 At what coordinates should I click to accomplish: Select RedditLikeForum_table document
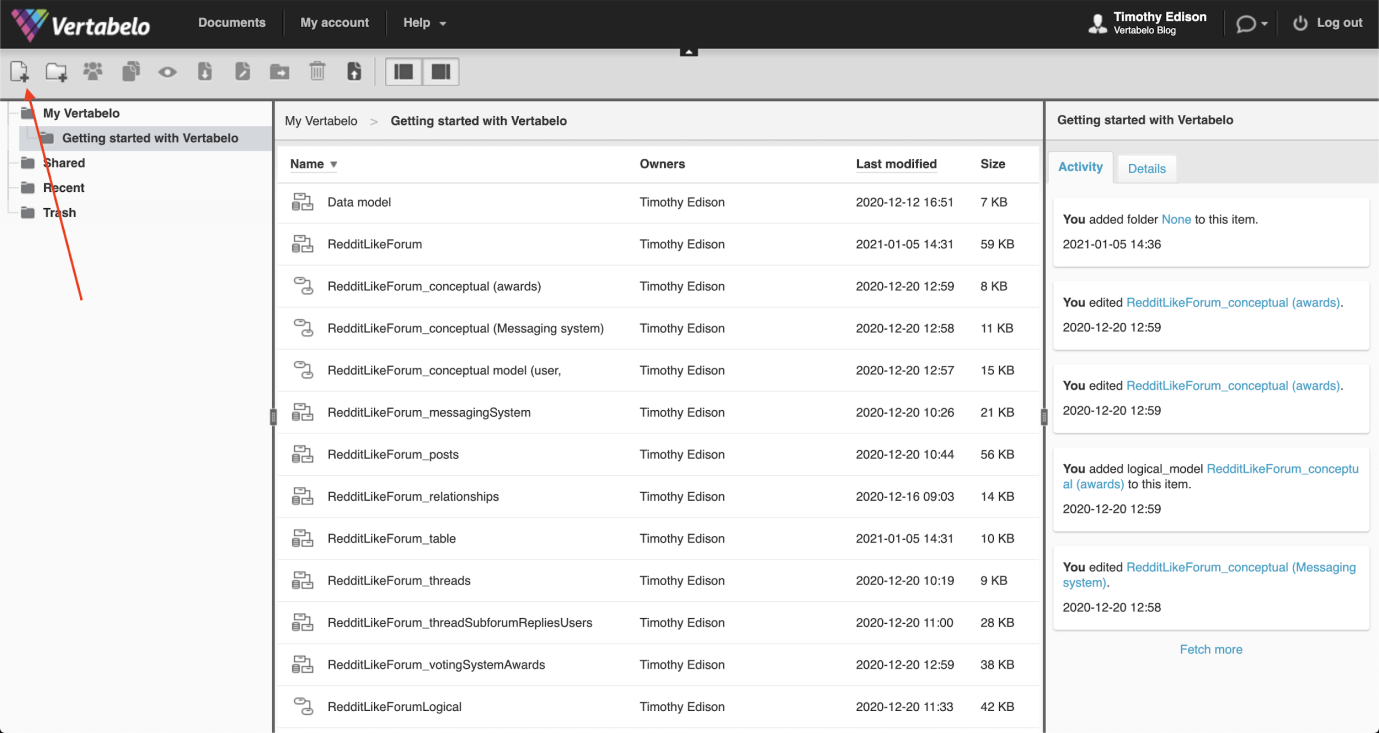point(392,538)
